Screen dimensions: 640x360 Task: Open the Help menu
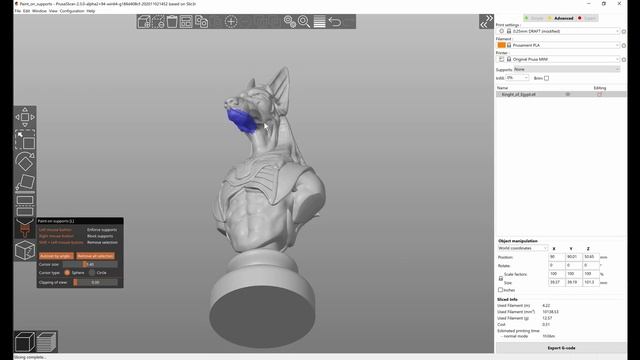click(91, 11)
